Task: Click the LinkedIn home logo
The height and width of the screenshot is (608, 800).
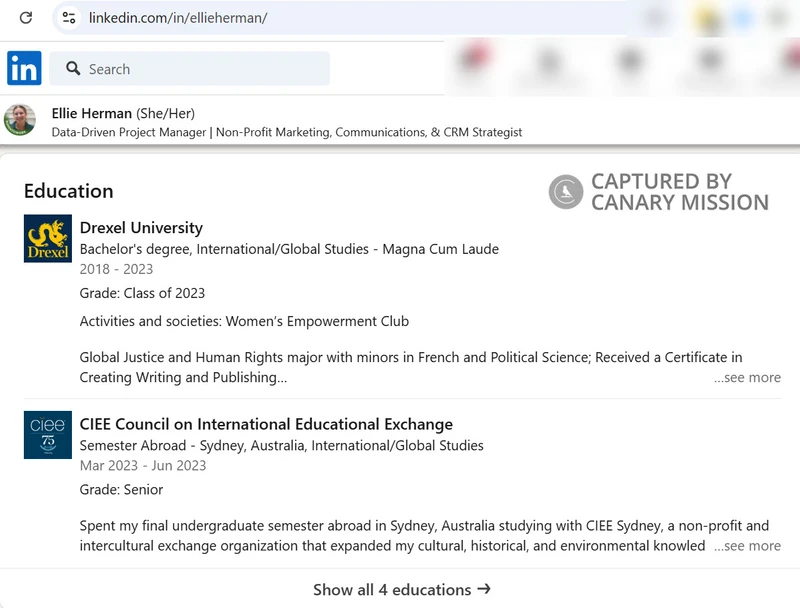Action: point(24,68)
